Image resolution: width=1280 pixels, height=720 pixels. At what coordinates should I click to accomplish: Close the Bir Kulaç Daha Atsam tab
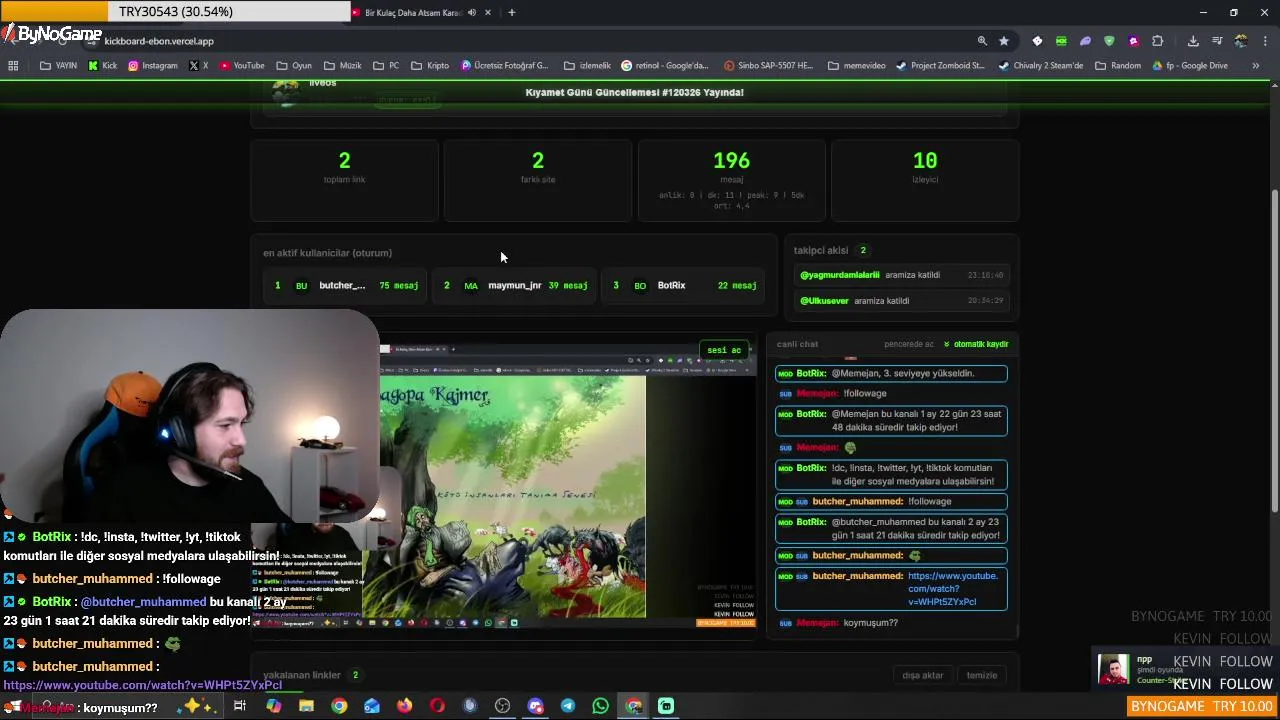[x=488, y=13]
